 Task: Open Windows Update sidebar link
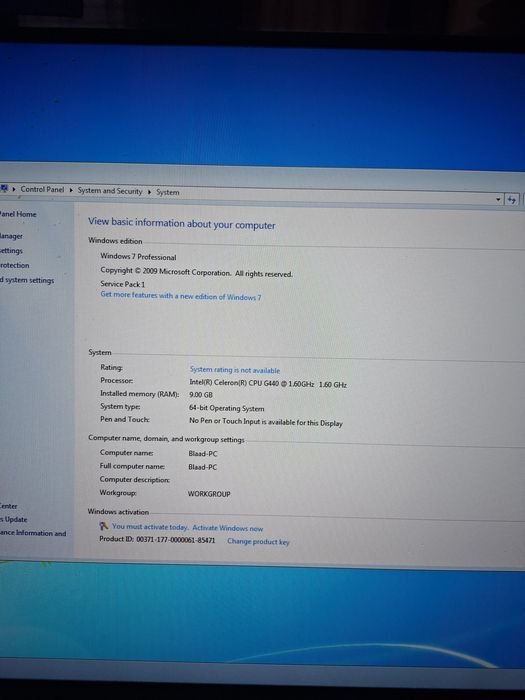pyautogui.click(x=14, y=519)
